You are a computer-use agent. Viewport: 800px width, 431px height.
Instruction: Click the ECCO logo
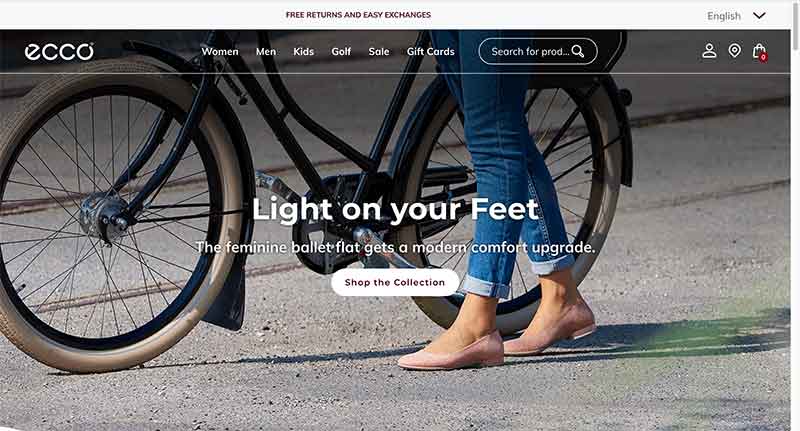click(x=59, y=52)
